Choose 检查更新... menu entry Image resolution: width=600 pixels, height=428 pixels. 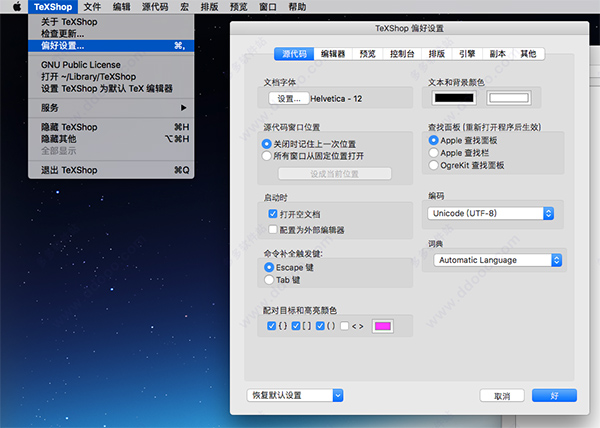point(111,34)
